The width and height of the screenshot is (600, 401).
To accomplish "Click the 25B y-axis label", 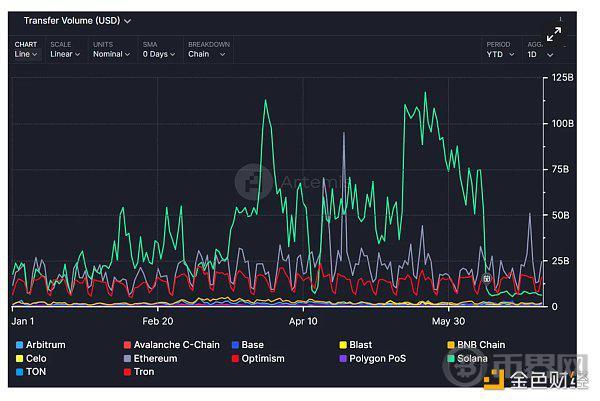I will pyautogui.click(x=560, y=261).
